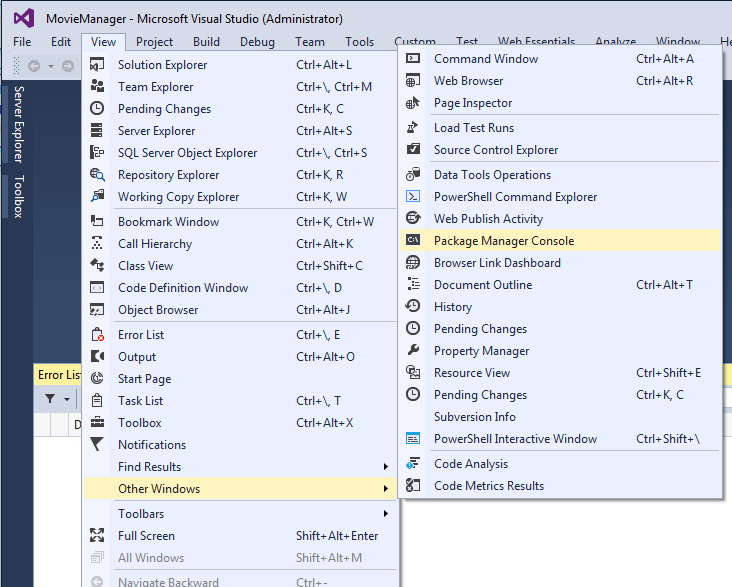Click the Toolbox briefcase icon in menu
Screen dimensions: 732x587
click(x=97, y=423)
